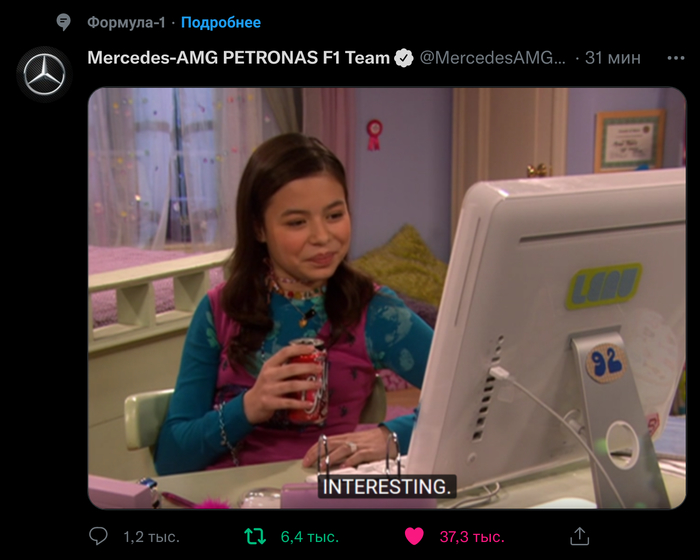Follow the Подробнее link
This screenshot has height=560, width=700.
click(x=221, y=22)
